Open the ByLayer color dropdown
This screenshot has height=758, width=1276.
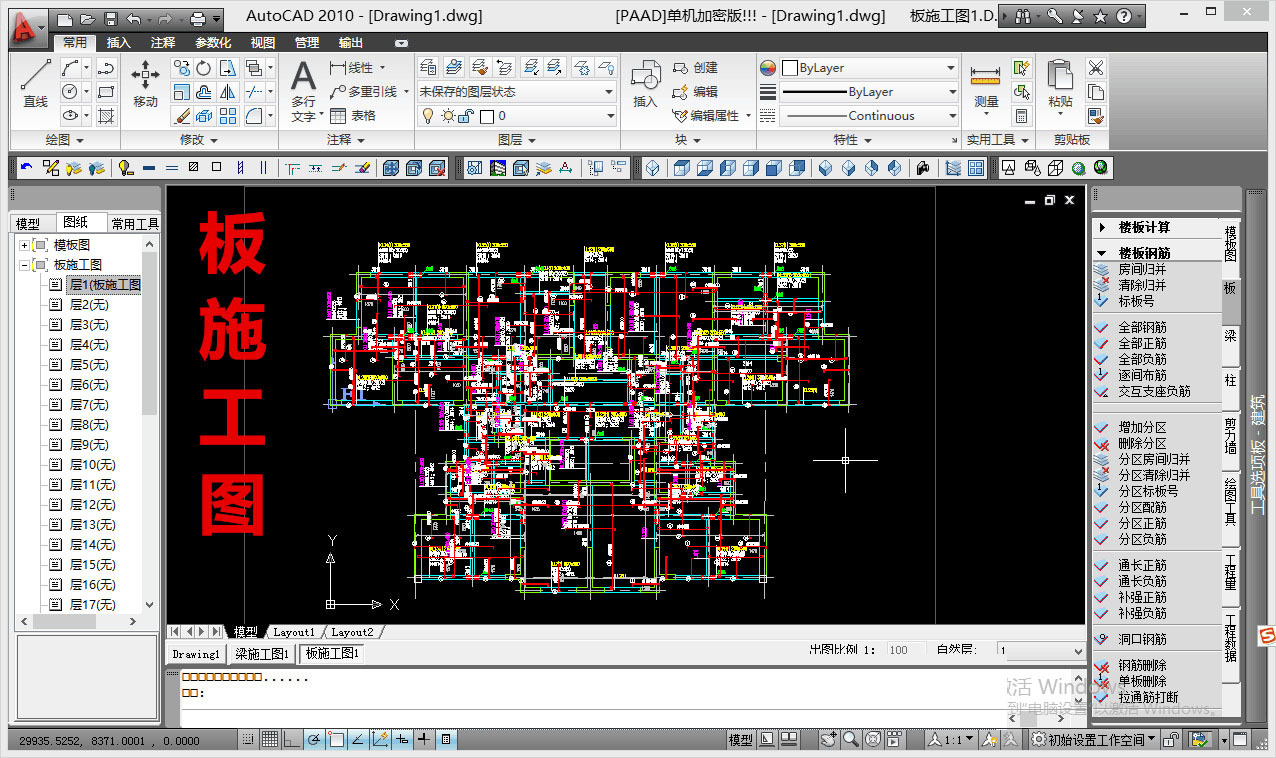click(x=868, y=68)
